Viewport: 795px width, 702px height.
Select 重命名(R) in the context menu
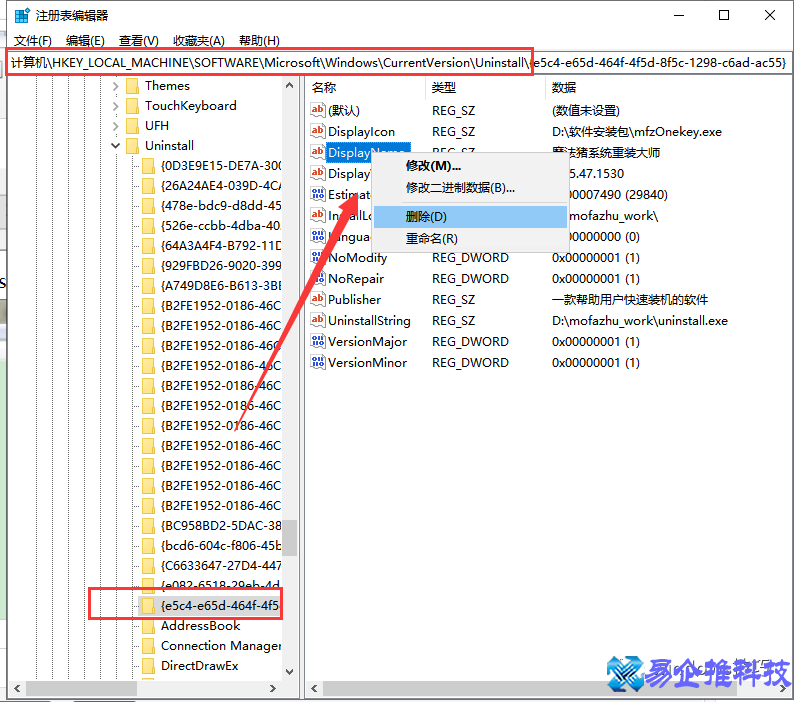pos(431,238)
